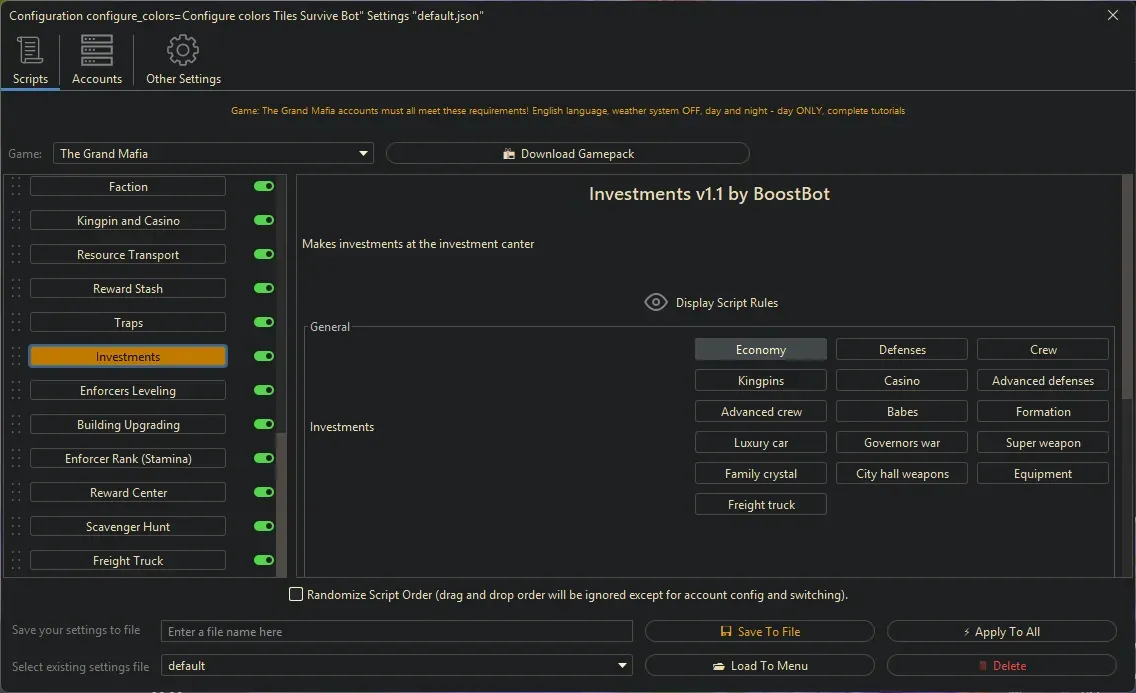The width and height of the screenshot is (1136, 693).
Task: Click the settings panel right scrollbar
Action: (x=1127, y=286)
